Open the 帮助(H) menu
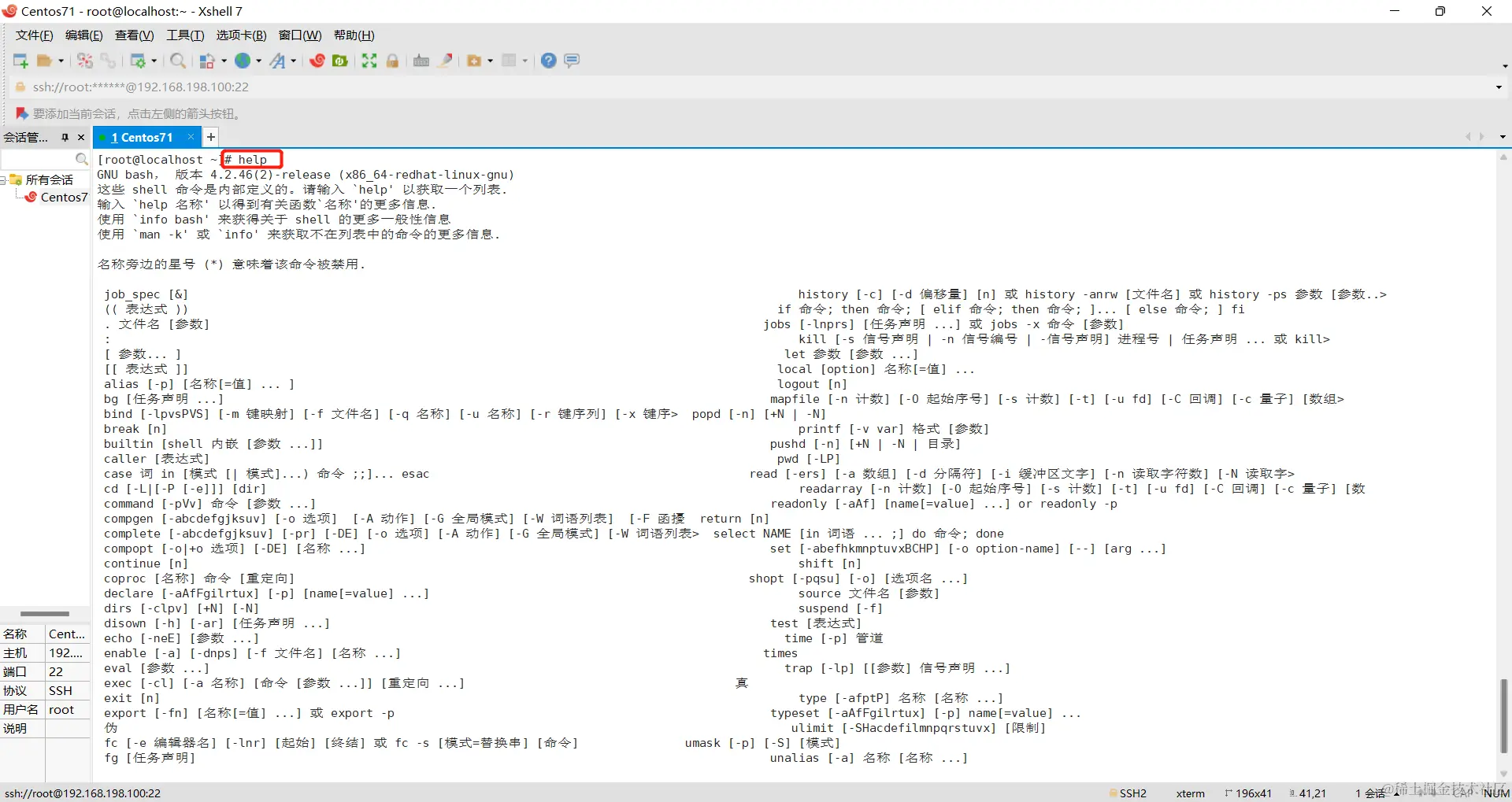1512x802 pixels. point(354,35)
